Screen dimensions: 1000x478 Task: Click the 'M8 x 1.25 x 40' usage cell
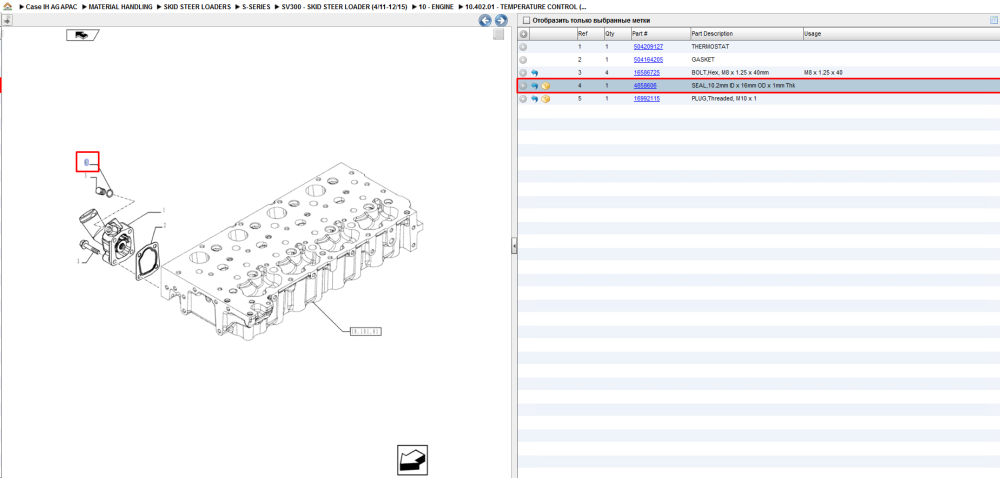823,73
